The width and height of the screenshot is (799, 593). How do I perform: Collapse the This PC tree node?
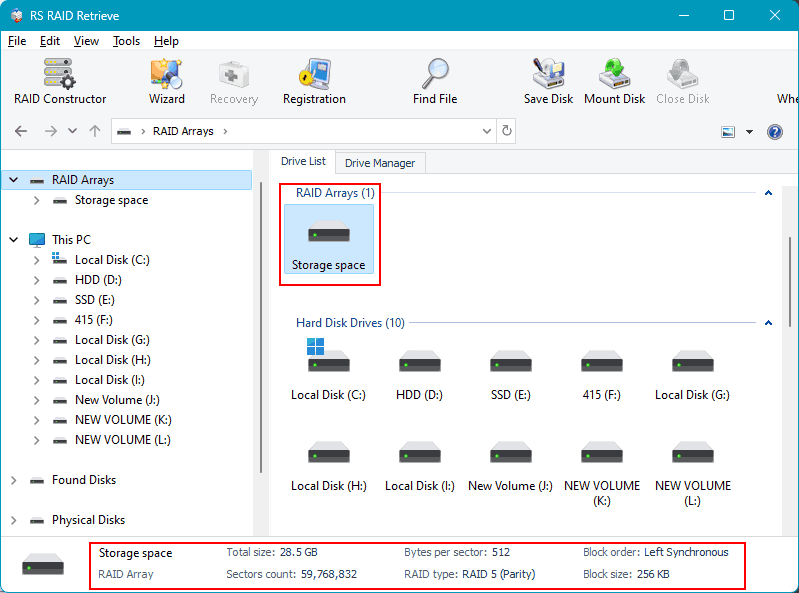pyautogui.click(x=14, y=240)
